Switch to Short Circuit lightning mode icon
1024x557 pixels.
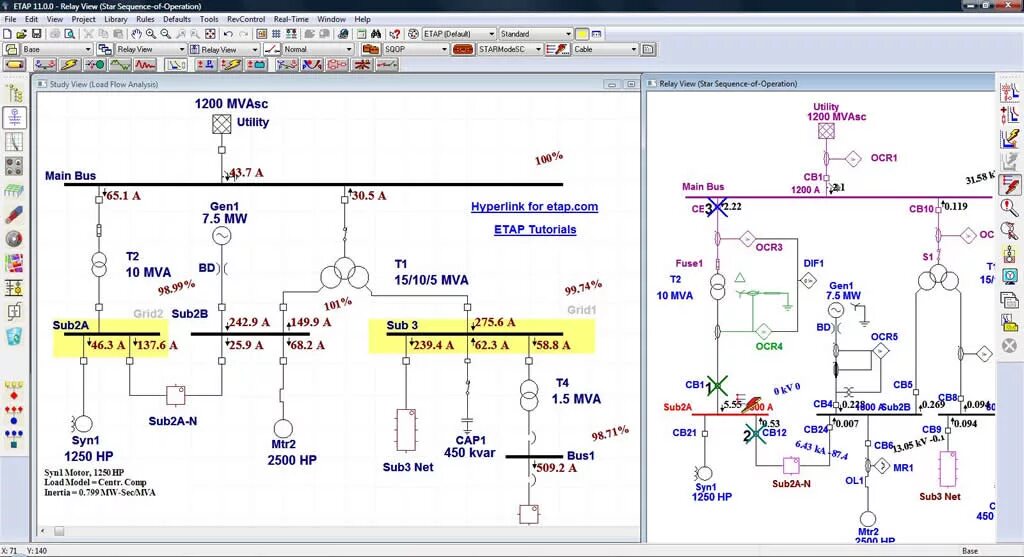pyautogui.click(x=69, y=65)
